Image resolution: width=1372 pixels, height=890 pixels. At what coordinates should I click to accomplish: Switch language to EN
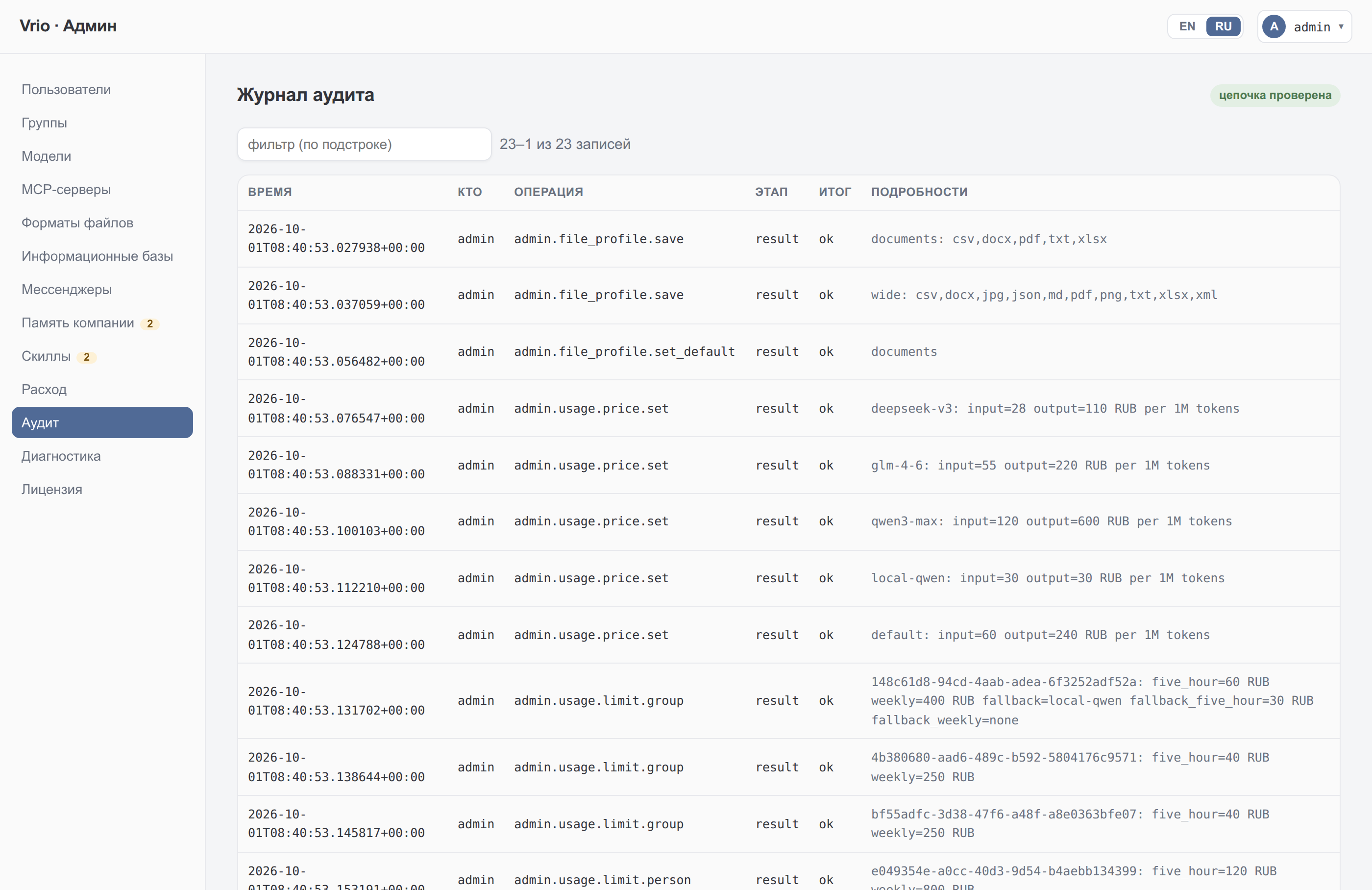pos(1187,26)
